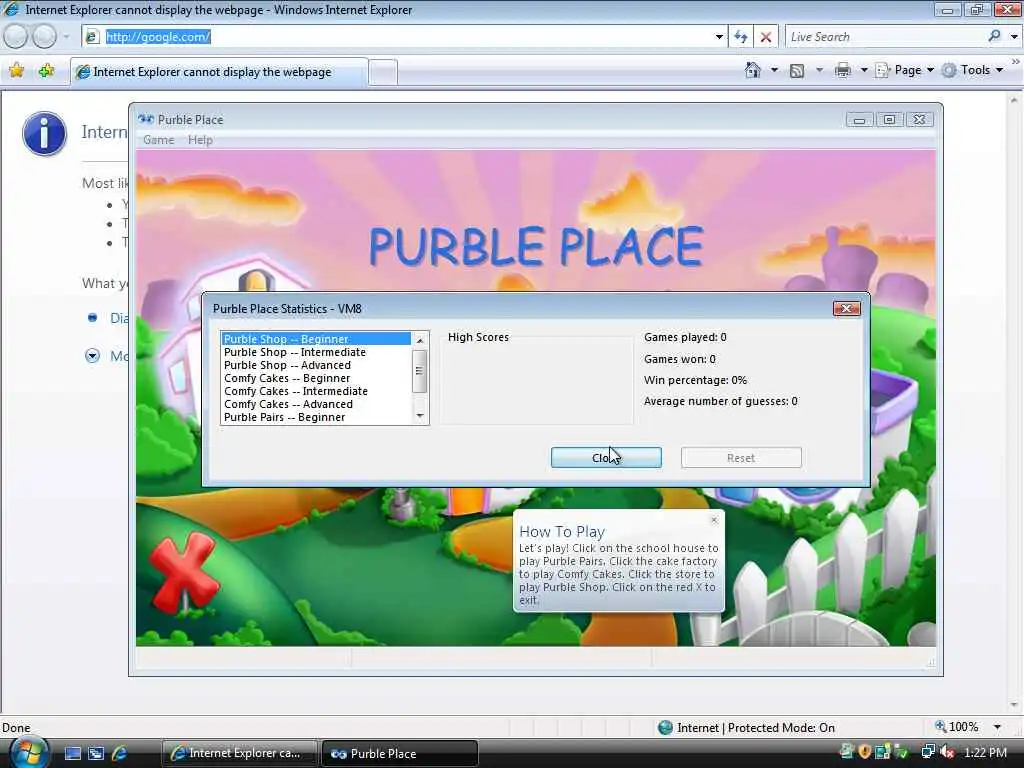Close the Statistics dialog with red X
Image resolution: width=1024 pixels, height=768 pixels.
(846, 308)
